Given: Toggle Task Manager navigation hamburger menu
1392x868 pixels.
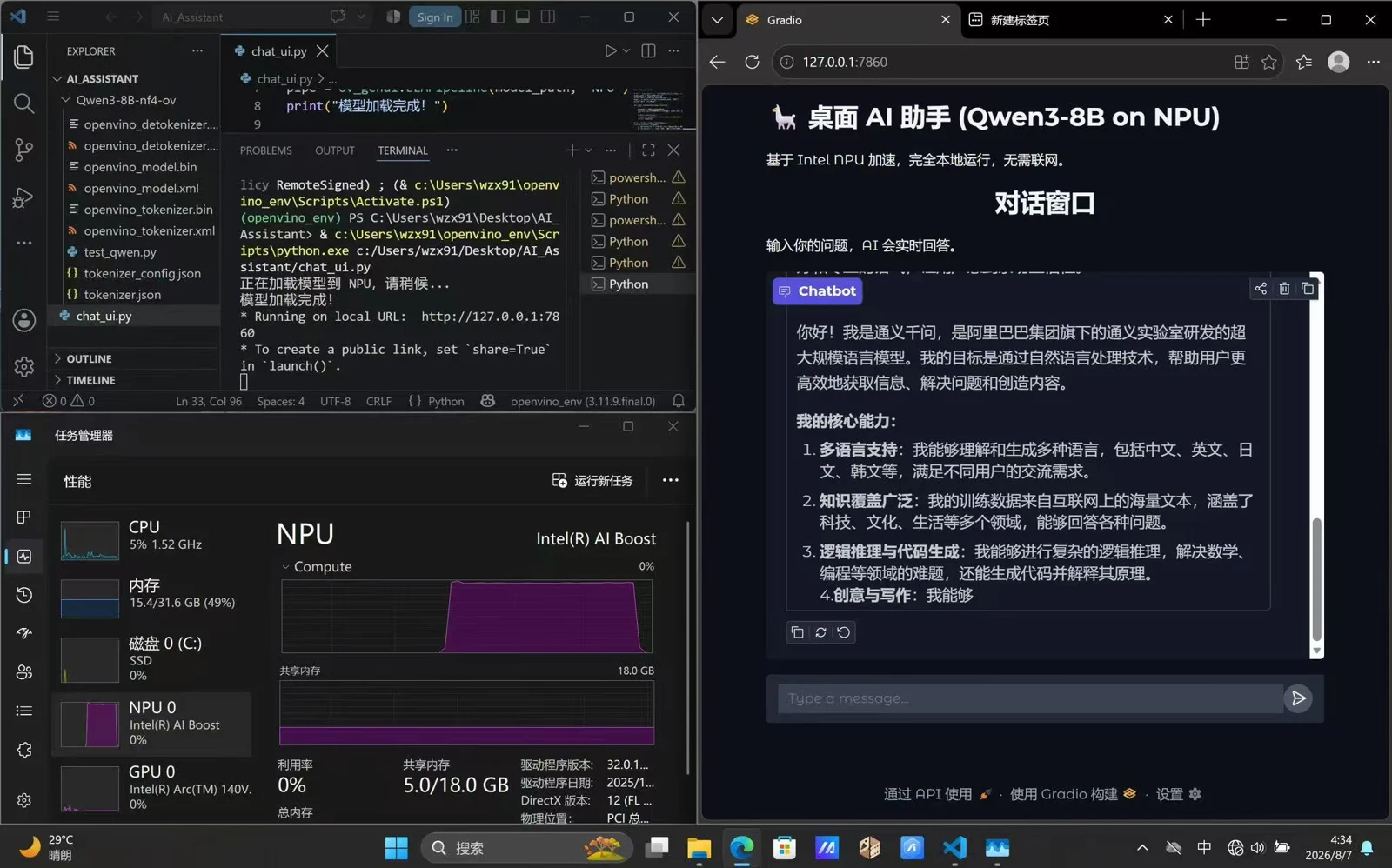Looking at the screenshot, I should (x=24, y=479).
